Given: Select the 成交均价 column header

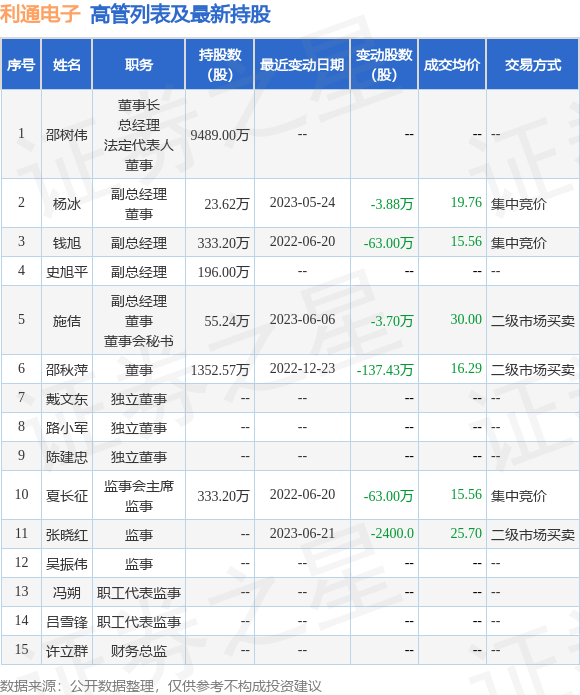Looking at the screenshot, I should [x=452, y=65].
